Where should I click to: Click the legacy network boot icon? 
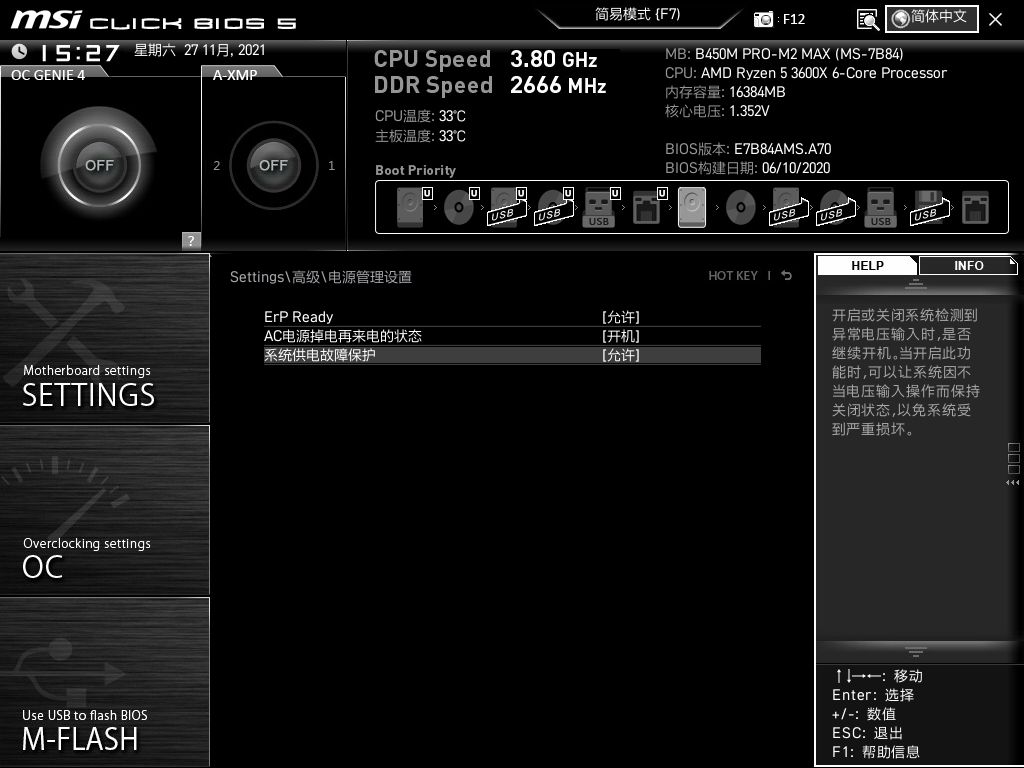(x=976, y=207)
